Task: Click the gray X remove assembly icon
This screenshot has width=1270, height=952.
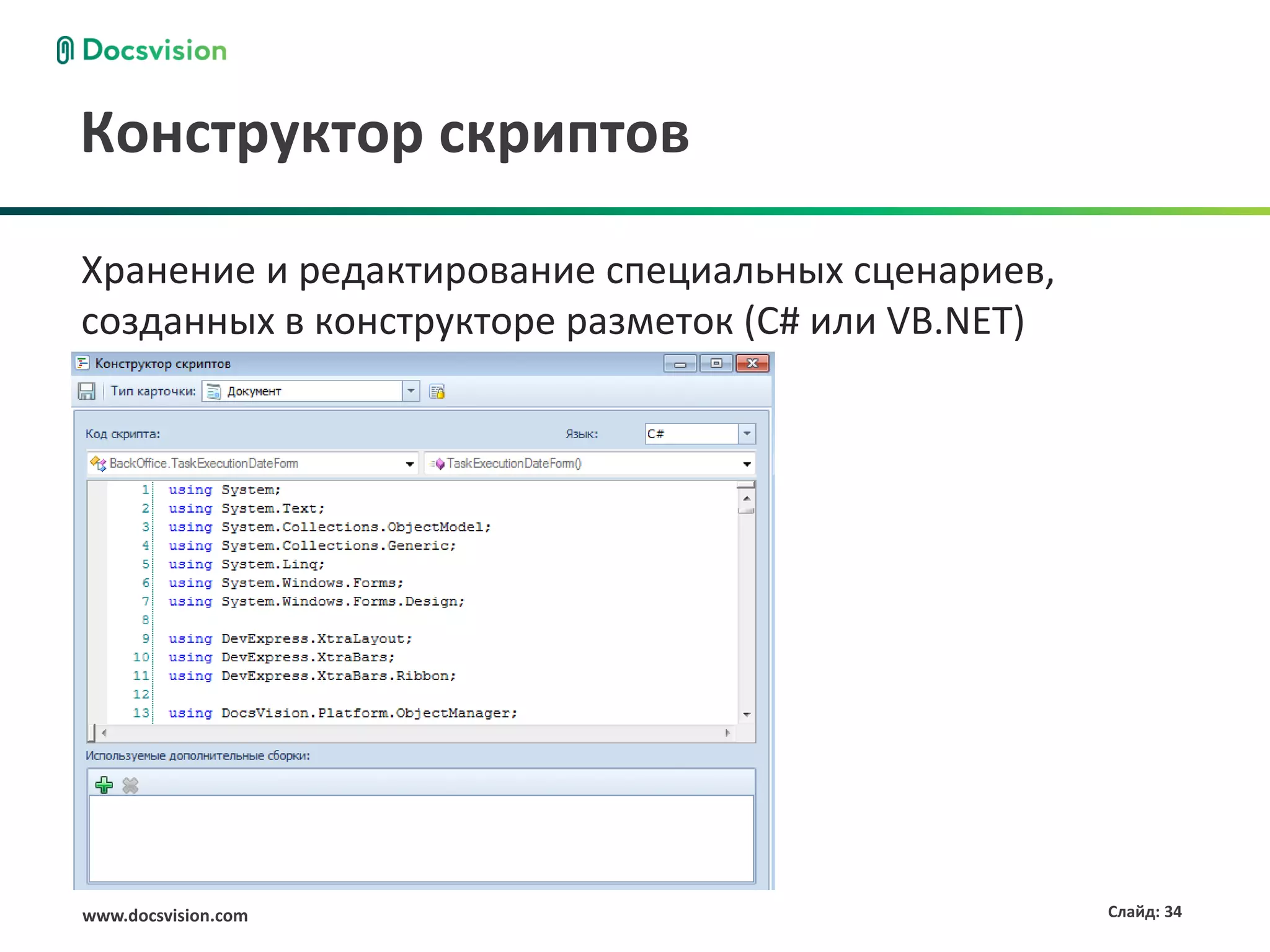Action: click(x=130, y=785)
